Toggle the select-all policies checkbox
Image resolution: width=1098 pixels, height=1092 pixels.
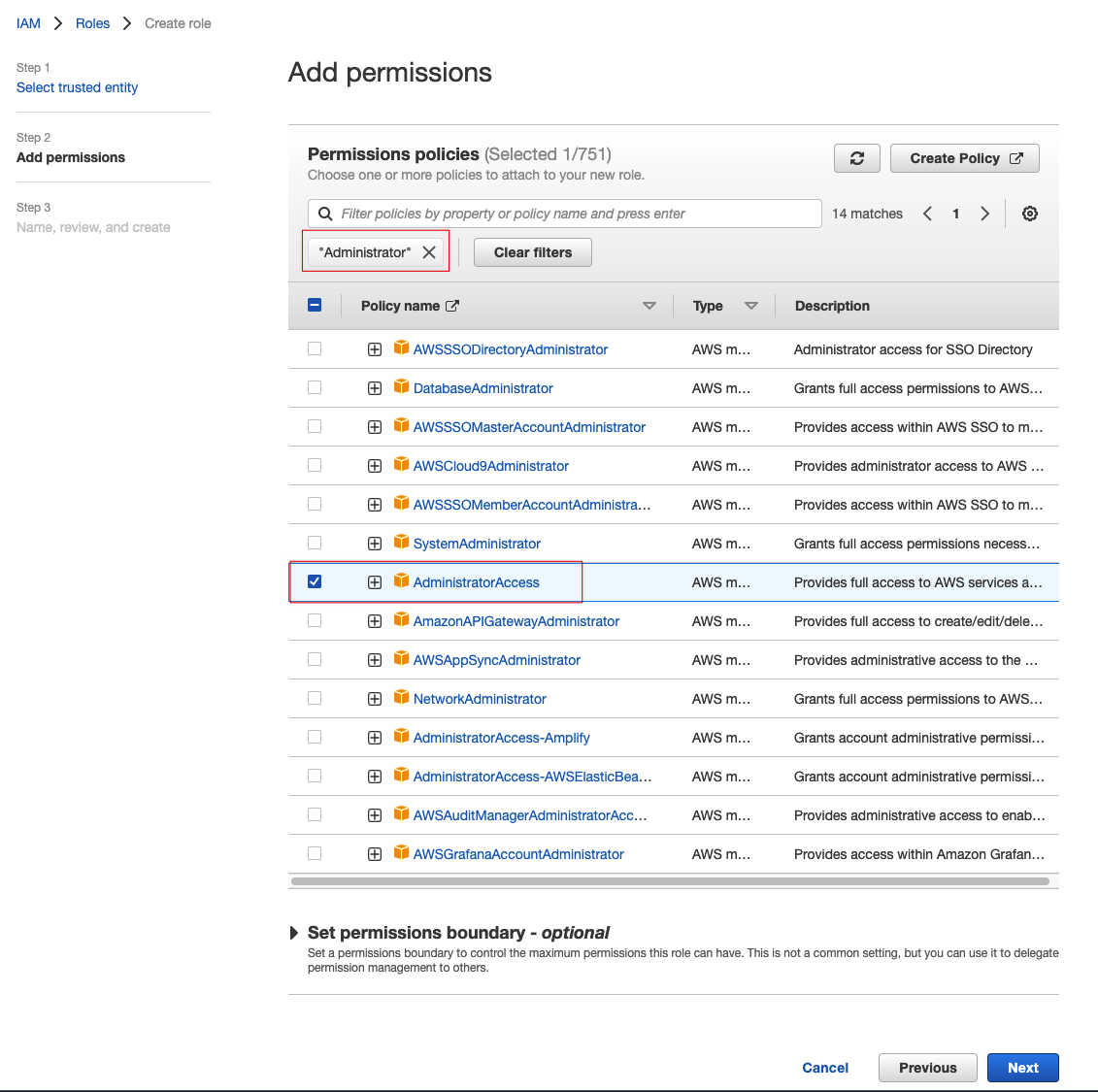(315, 305)
